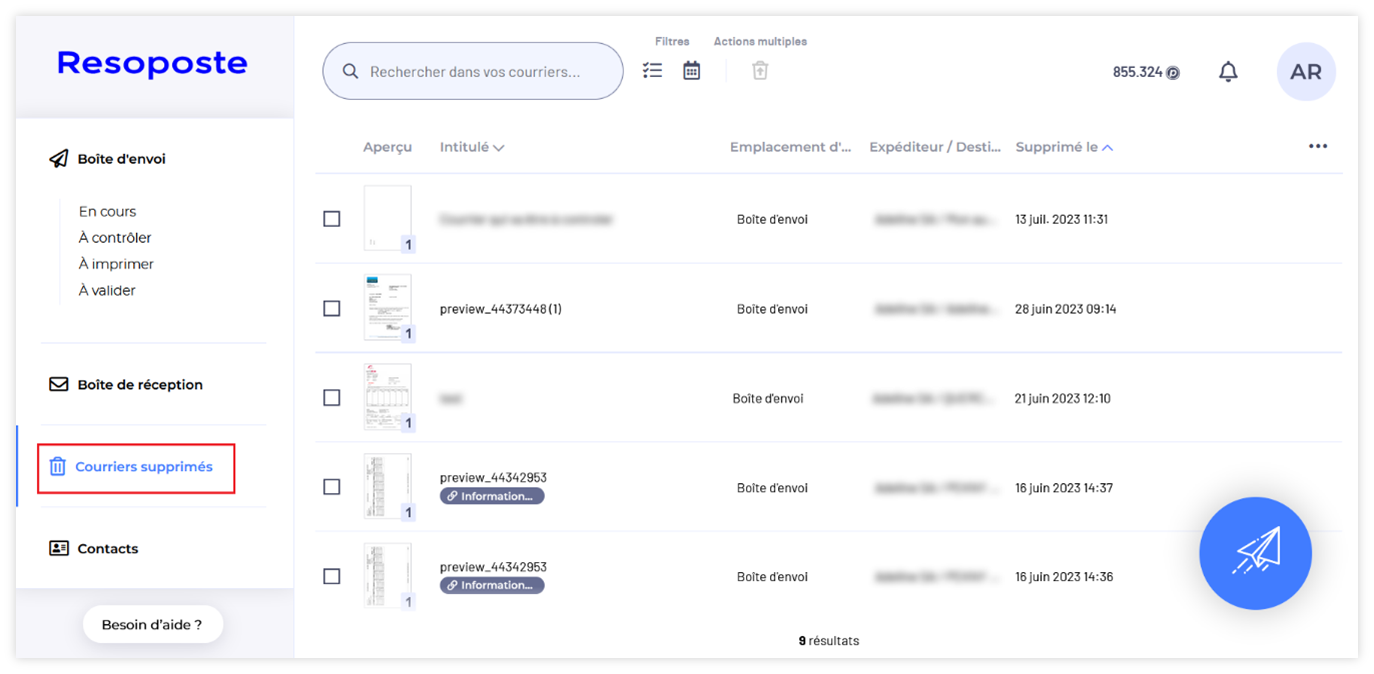1374x674 pixels.
Task: Check the box for 21 juin 2023 mail
Action: [x=332, y=398]
